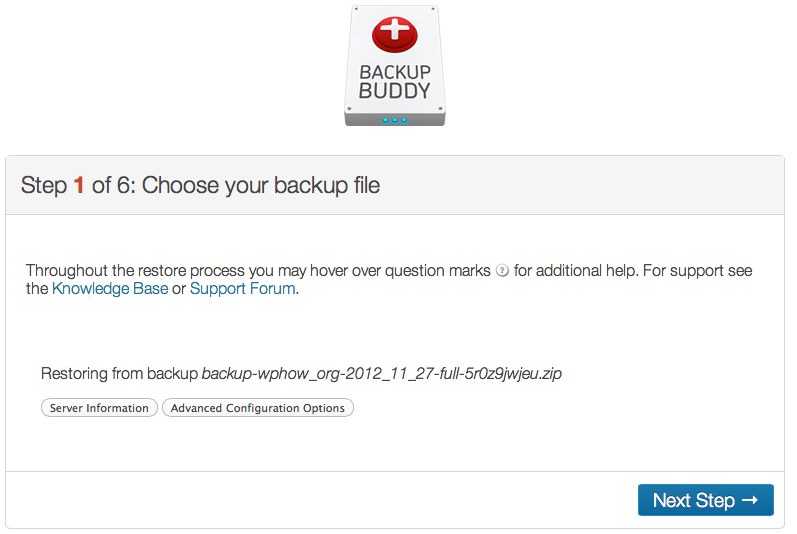Click the 'Choose your backup file' heading
This screenshot has width=797, height=534.
[x=261, y=185]
